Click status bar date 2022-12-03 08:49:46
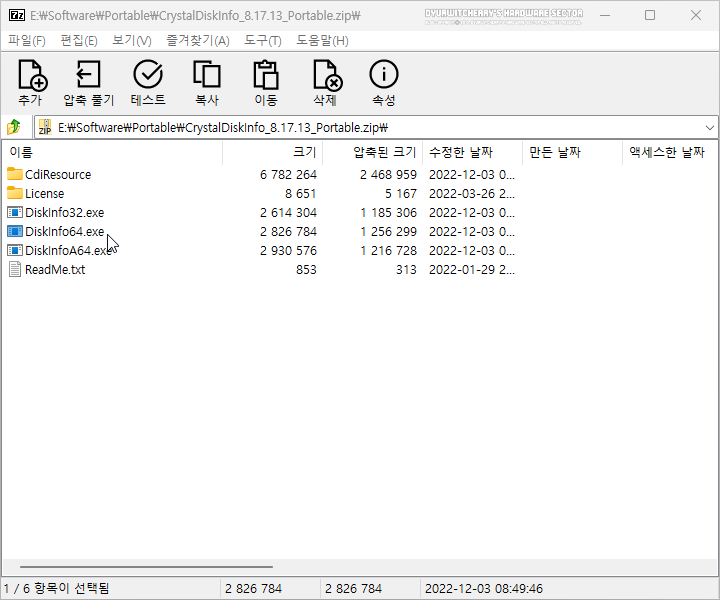The width and height of the screenshot is (720, 600). coord(484,589)
